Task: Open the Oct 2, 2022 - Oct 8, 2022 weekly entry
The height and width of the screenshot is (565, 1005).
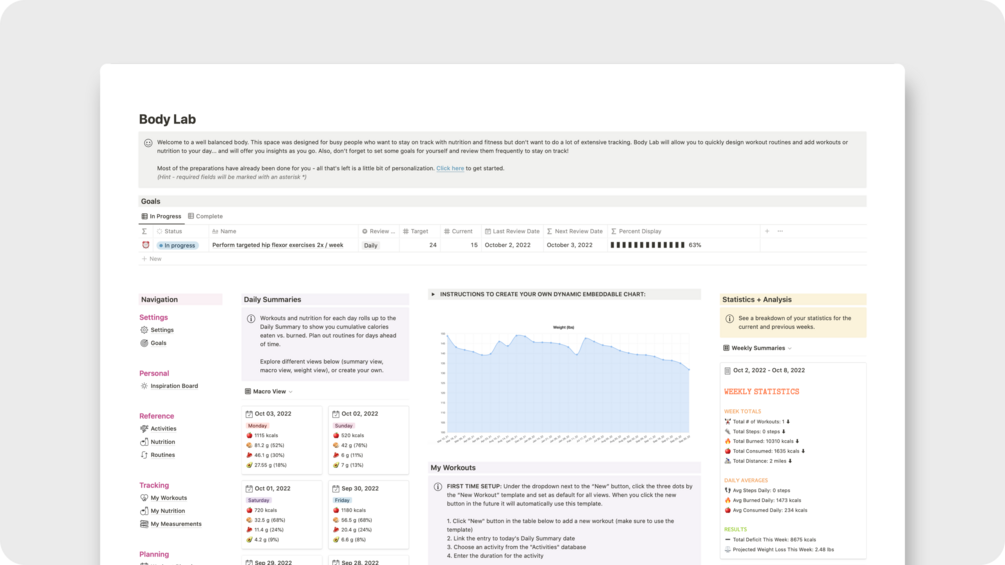Action: [x=768, y=370]
